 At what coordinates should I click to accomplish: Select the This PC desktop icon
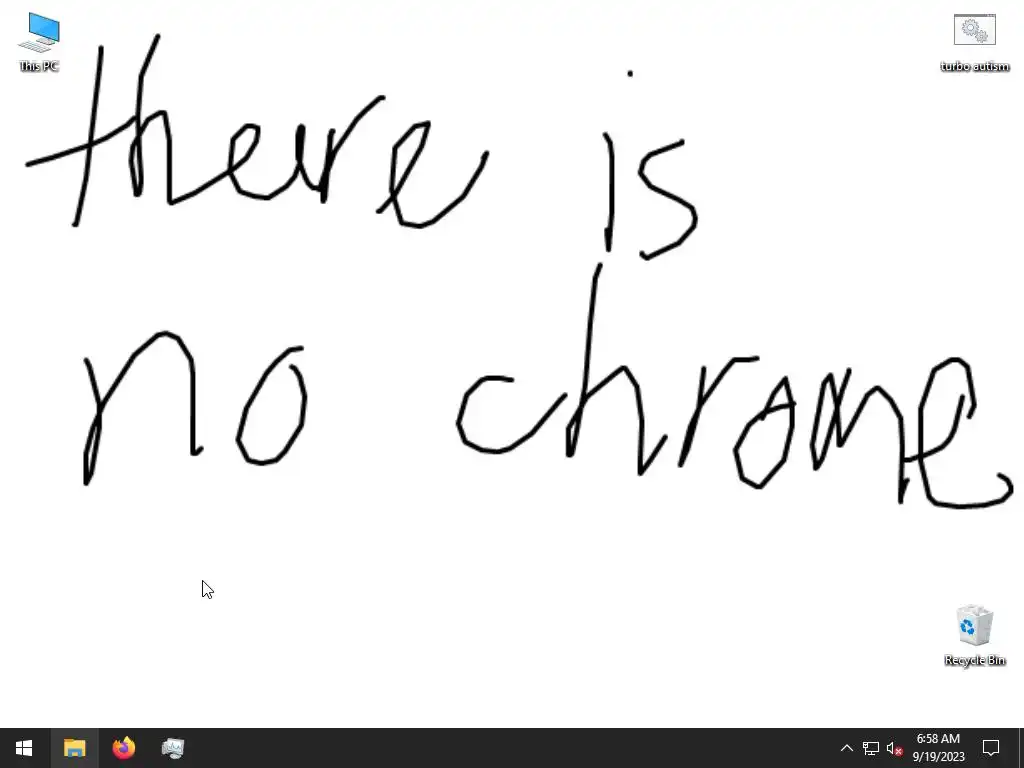(39, 42)
